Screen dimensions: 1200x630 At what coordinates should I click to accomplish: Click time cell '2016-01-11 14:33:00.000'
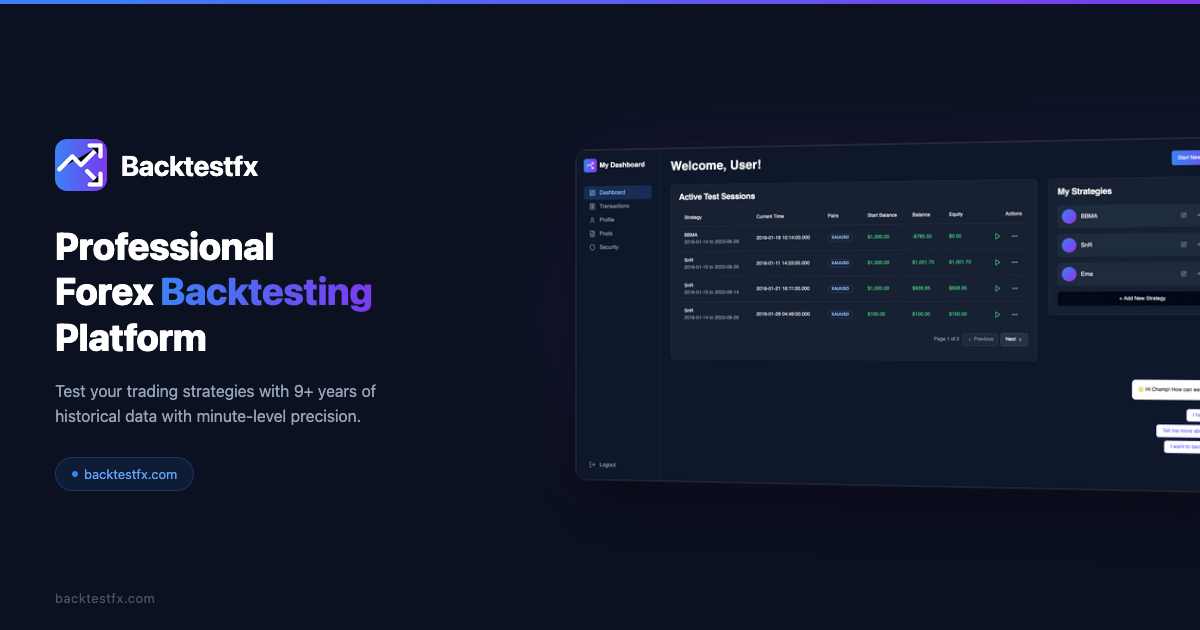tap(783, 263)
